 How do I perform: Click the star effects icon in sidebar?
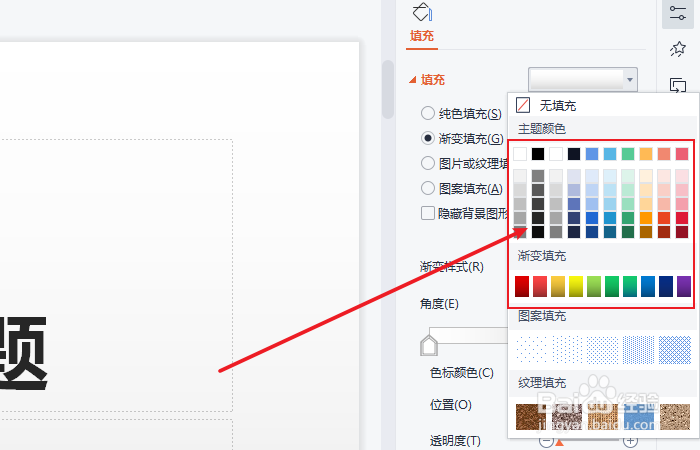[678, 49]
